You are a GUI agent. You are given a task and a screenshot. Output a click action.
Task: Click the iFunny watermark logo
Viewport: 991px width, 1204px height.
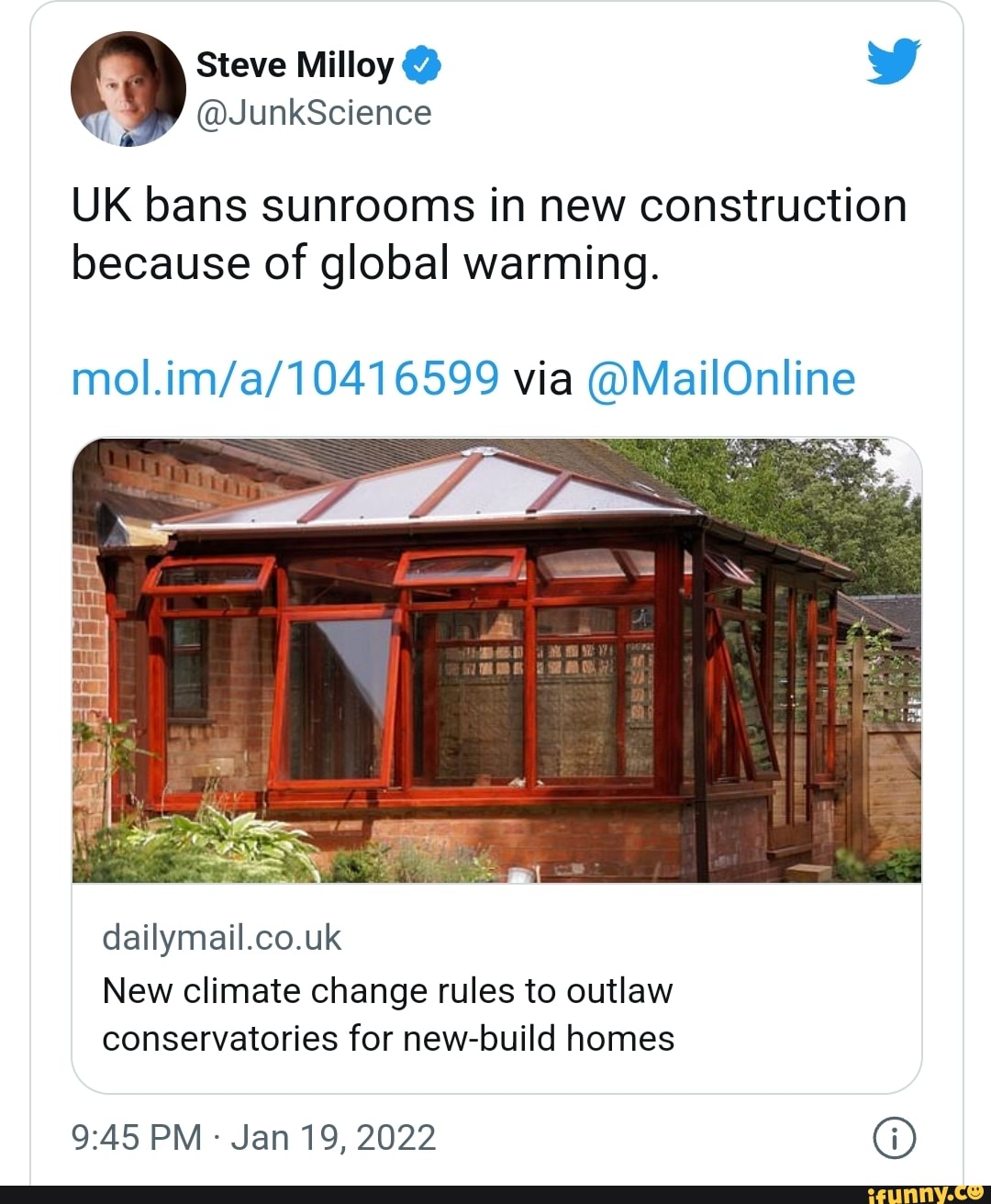tap(926, 1193)
